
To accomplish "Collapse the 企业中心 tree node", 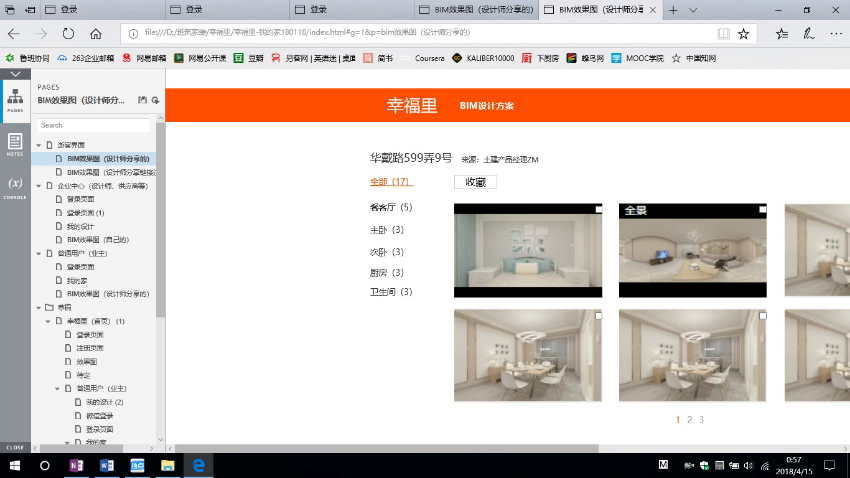I will (39, 186).
